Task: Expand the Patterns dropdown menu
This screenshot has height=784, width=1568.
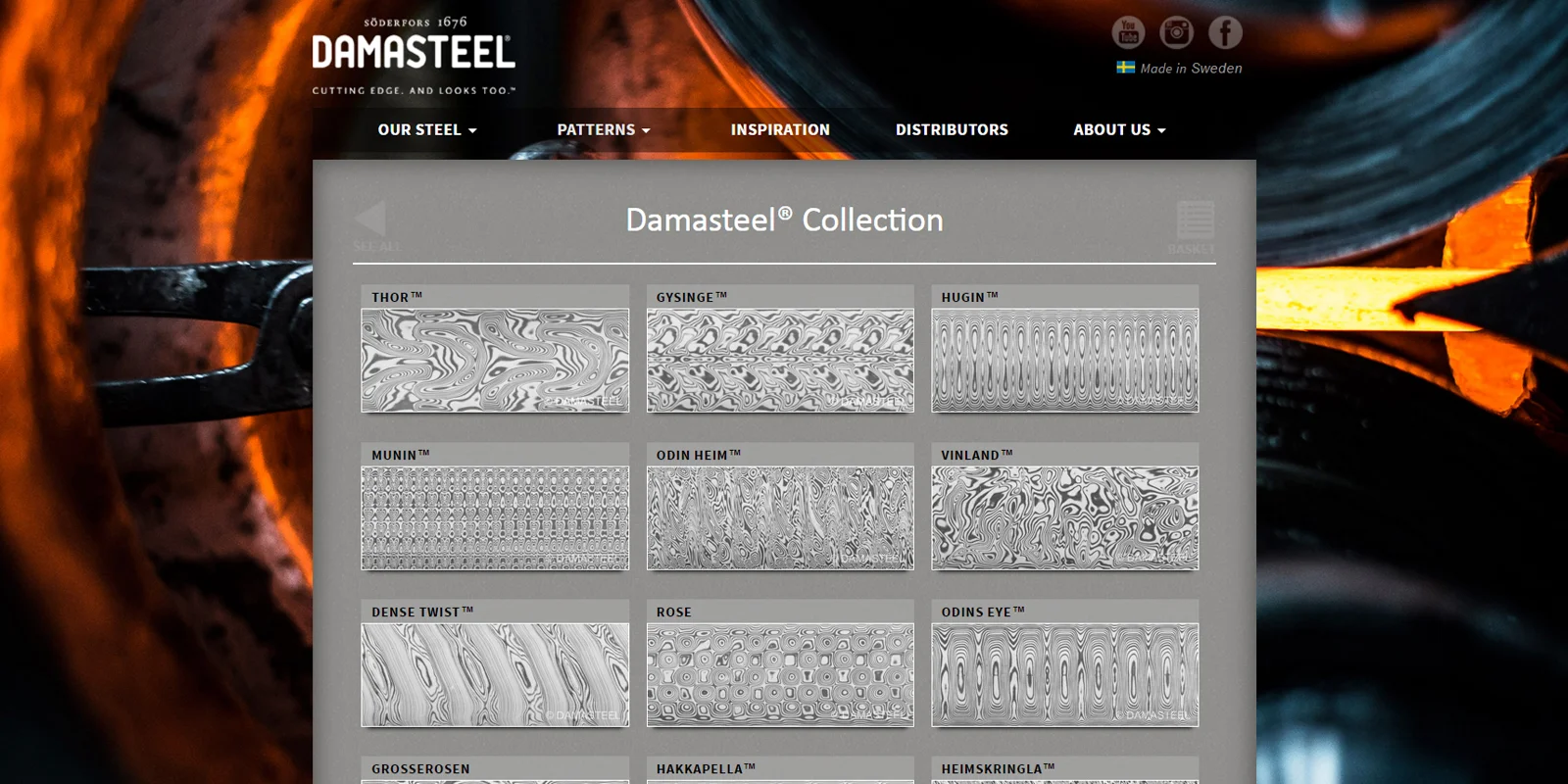Action: [604, 129]
